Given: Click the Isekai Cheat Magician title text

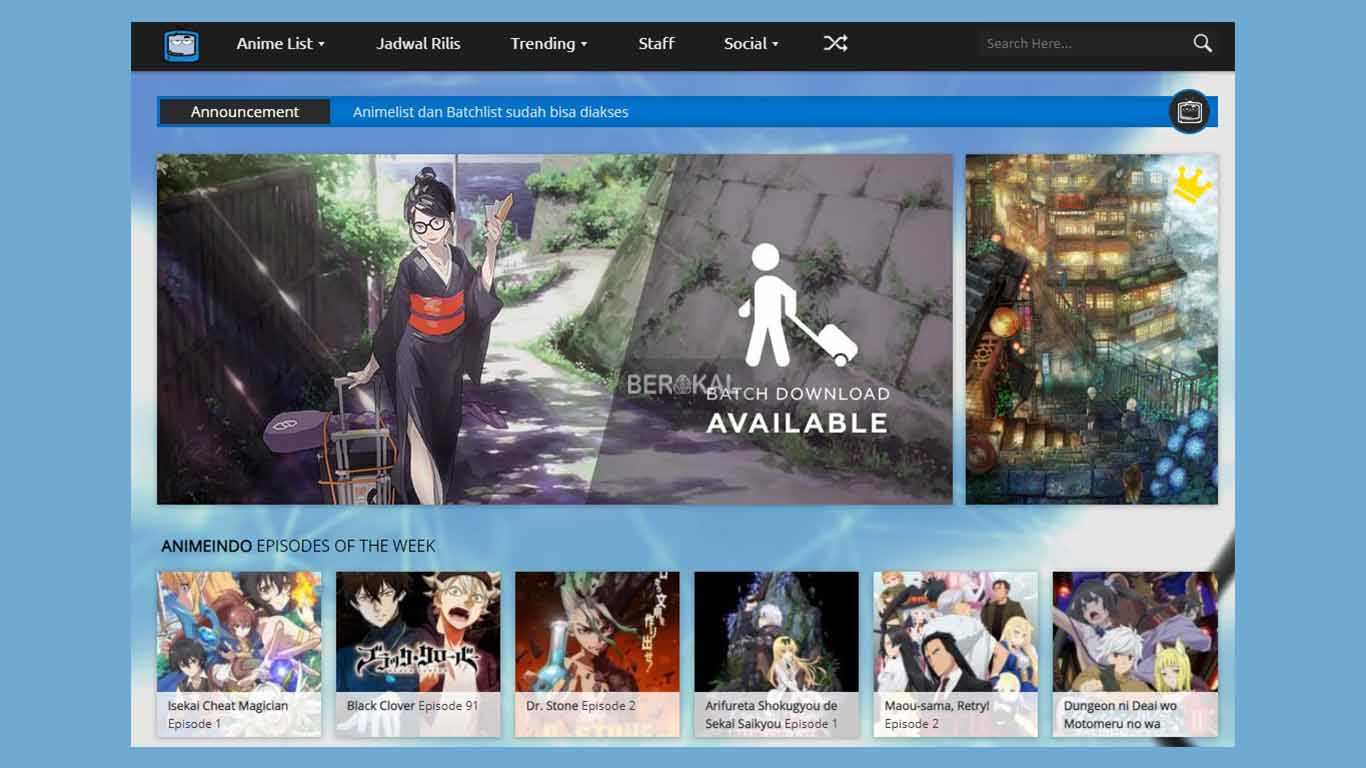Looking at the screenshot, I should [x=228, y=706].
